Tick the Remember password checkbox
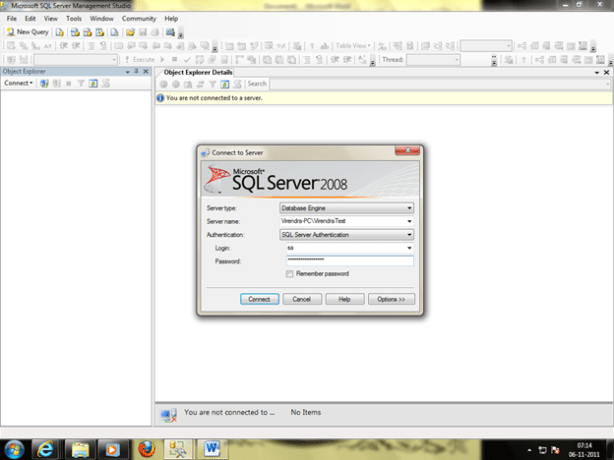 (x=289, y=273)
